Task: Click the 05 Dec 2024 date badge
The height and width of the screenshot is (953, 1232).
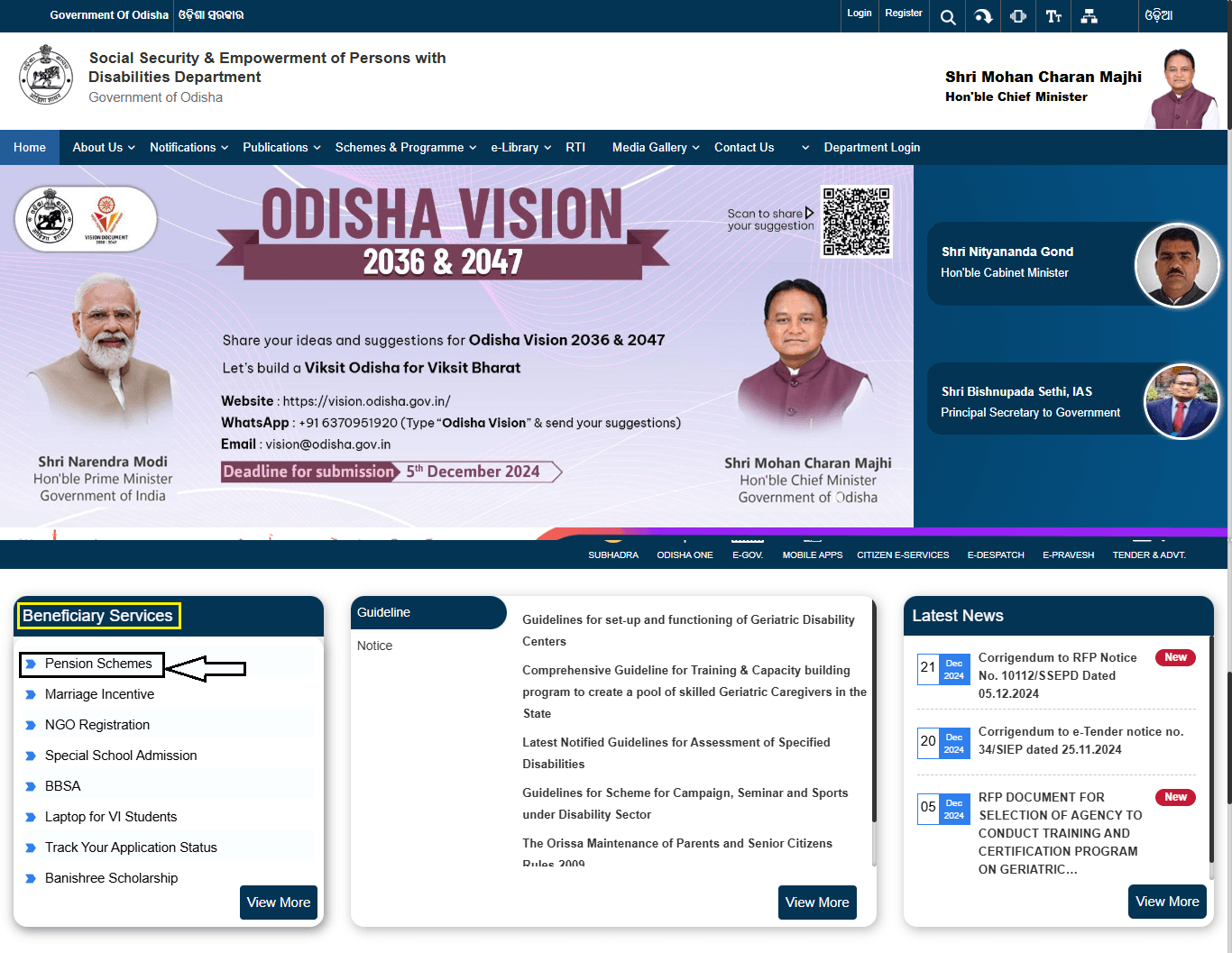Action: [943, 810]
